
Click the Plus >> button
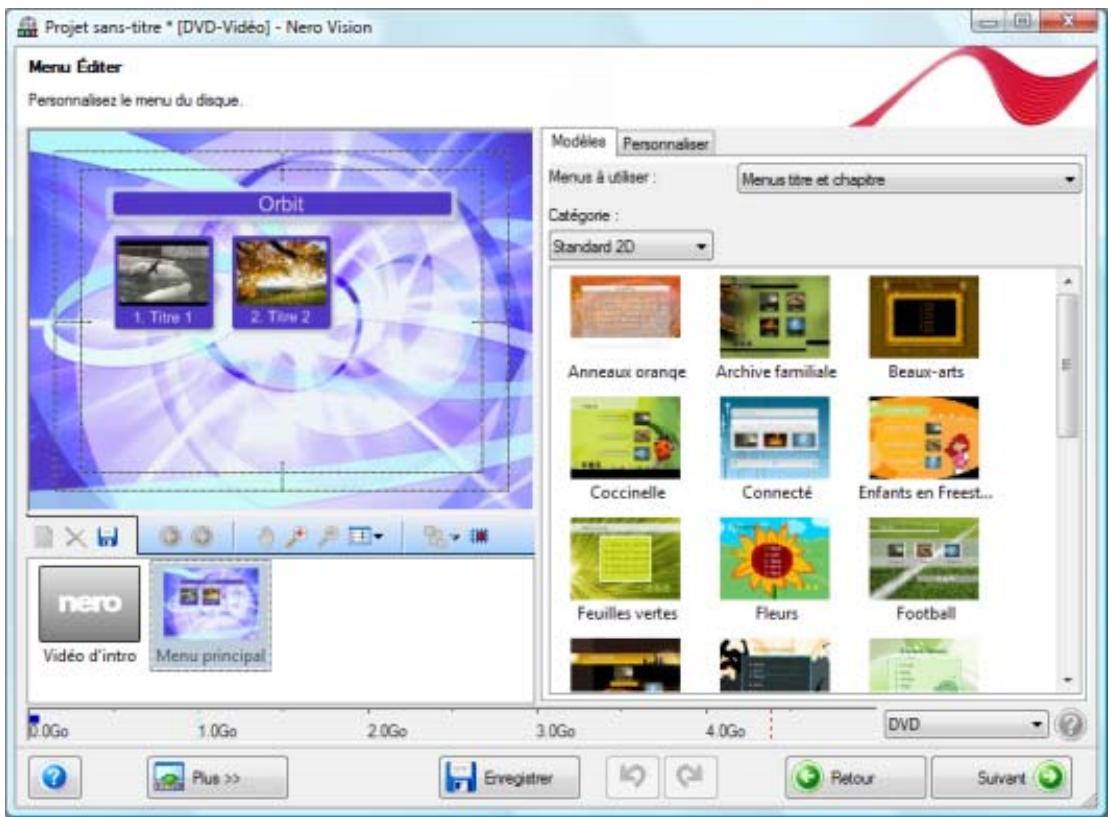217,778
